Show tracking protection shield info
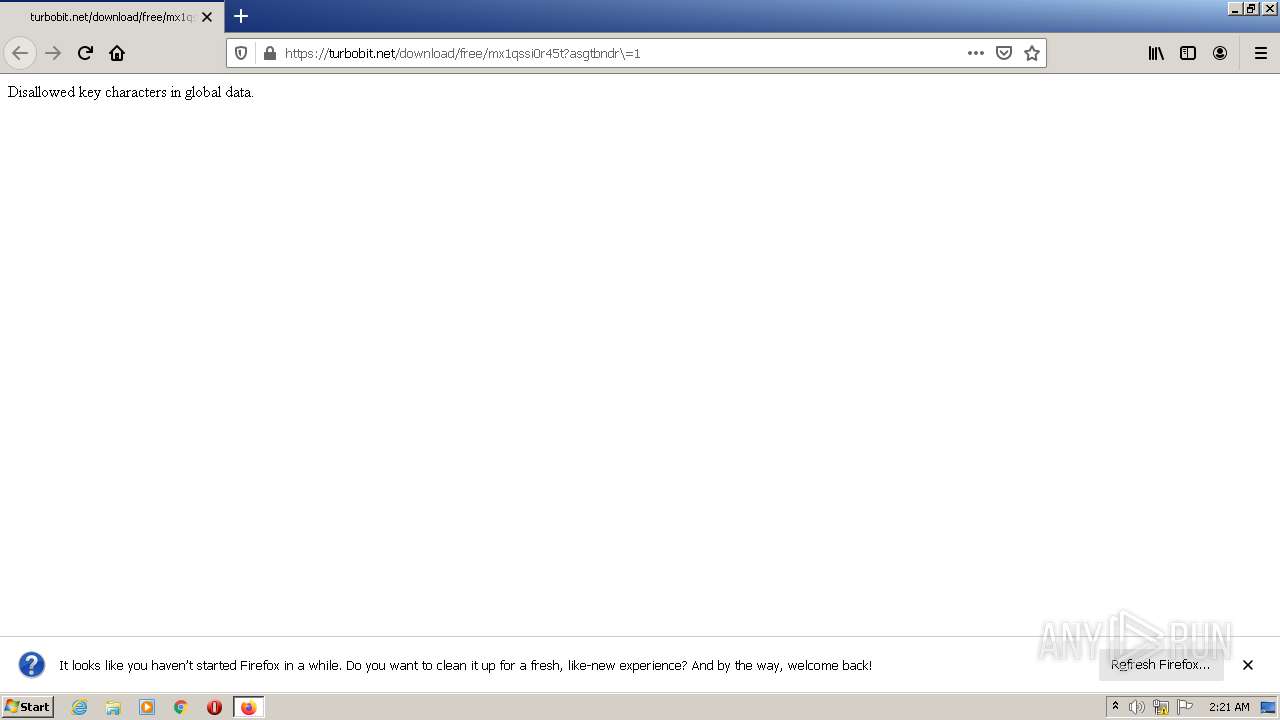Screen dimensions: 1280x720 [x=241, y=53]
